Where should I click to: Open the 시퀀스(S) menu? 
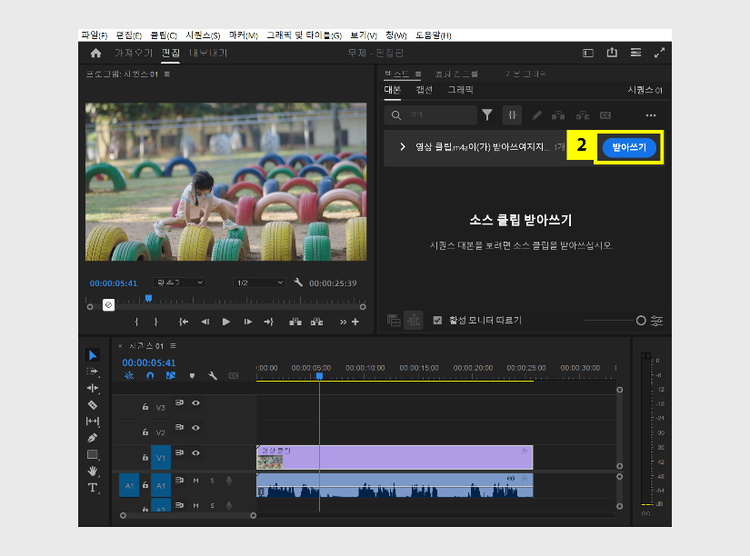202,35
